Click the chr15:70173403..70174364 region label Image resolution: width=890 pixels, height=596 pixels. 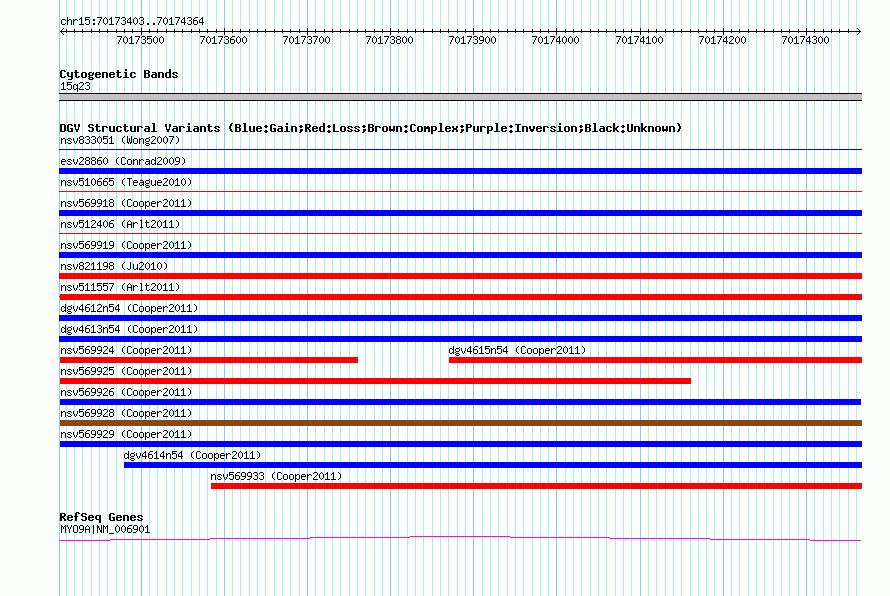point(132,22)
